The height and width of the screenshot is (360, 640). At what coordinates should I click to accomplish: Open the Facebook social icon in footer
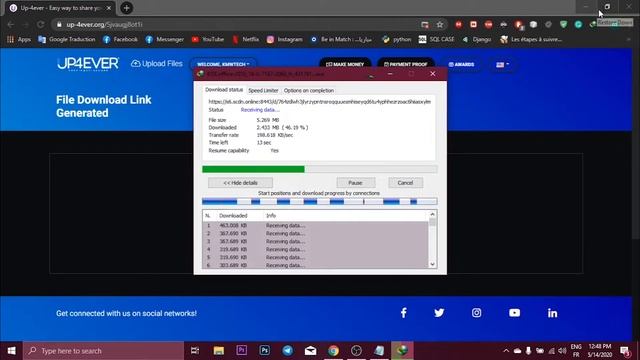tap(403, 313)
